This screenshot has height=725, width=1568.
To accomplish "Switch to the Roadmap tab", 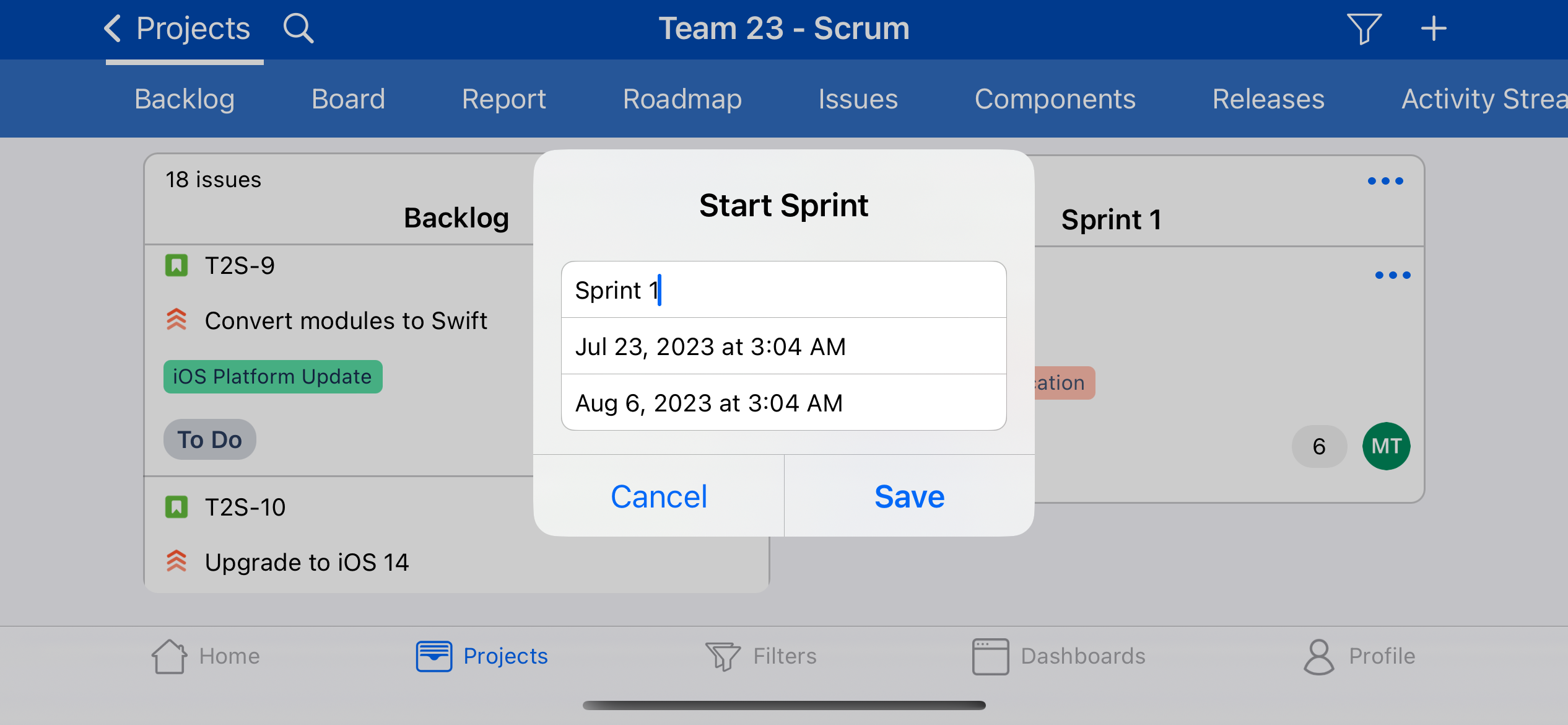I will [682, 99].
